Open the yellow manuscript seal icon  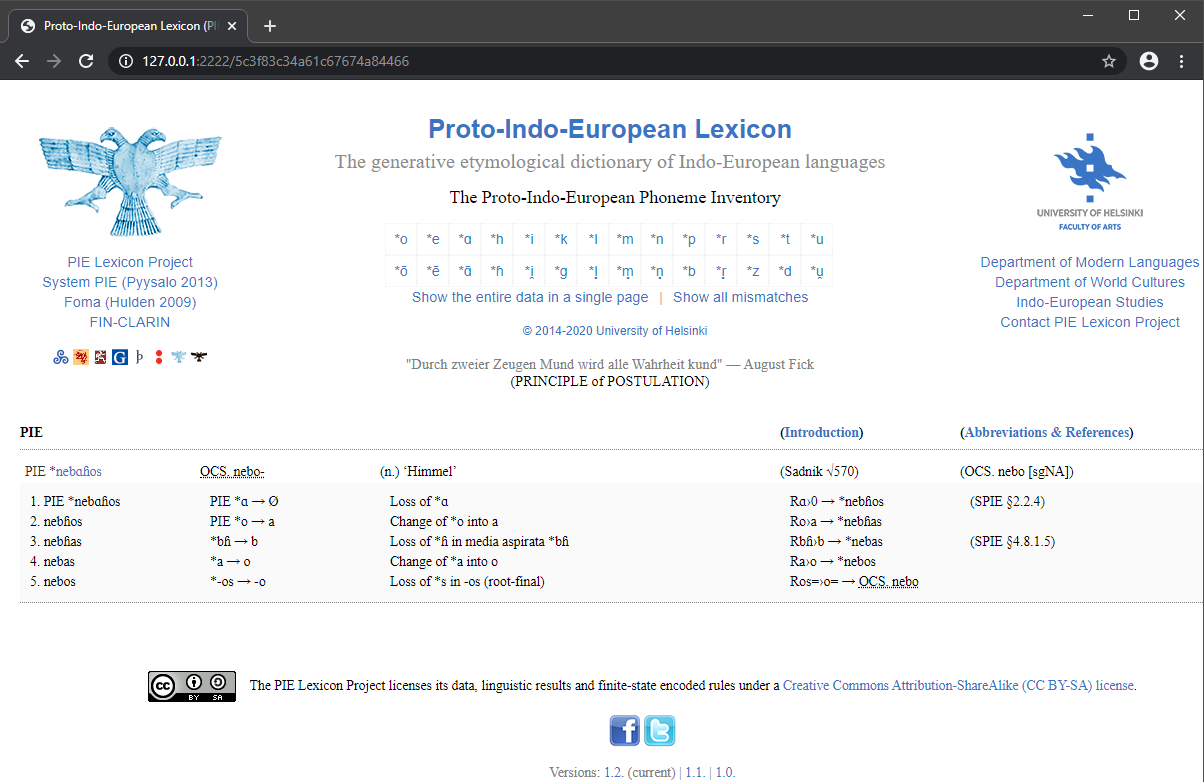coord(80,357)
